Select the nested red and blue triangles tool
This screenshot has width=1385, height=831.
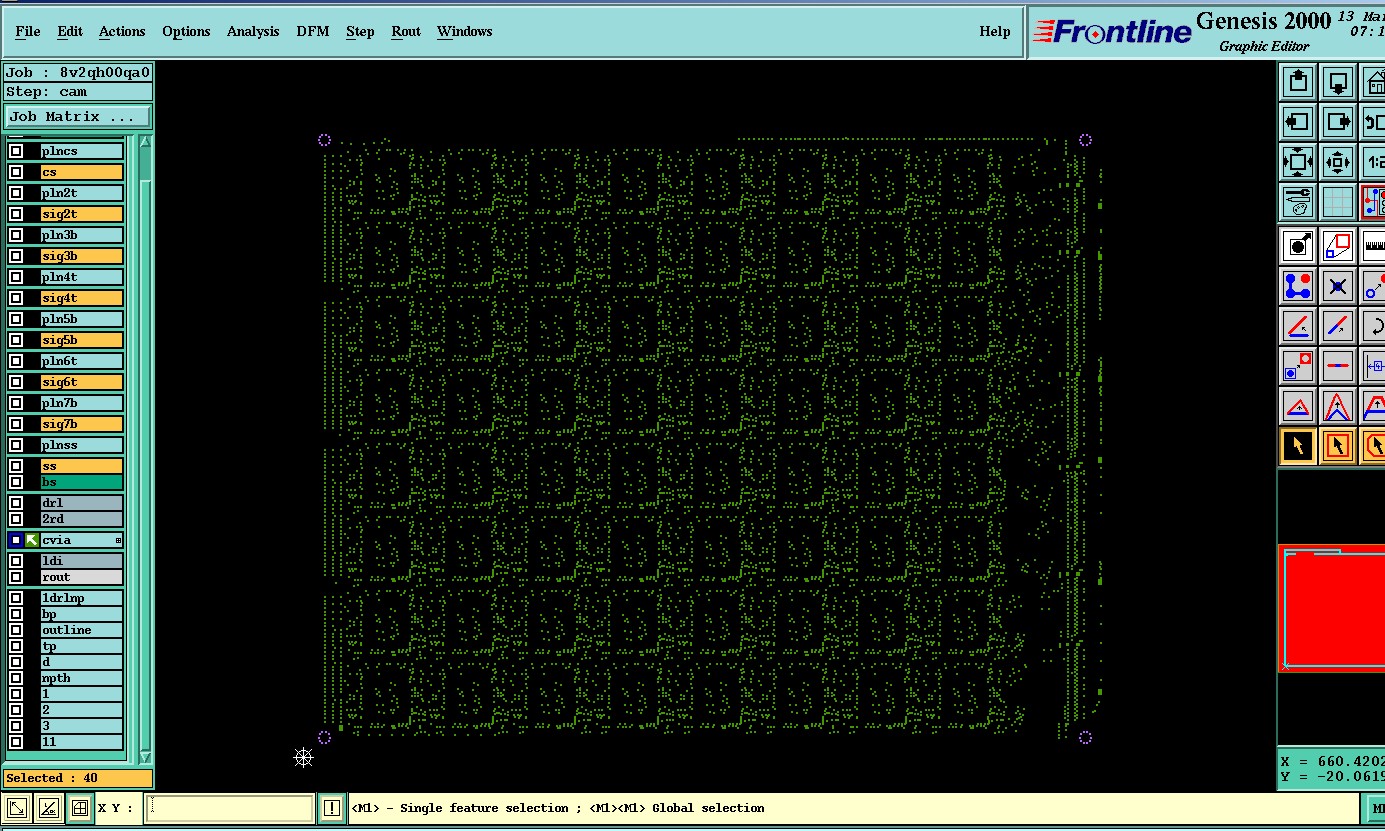[1338, 406]
